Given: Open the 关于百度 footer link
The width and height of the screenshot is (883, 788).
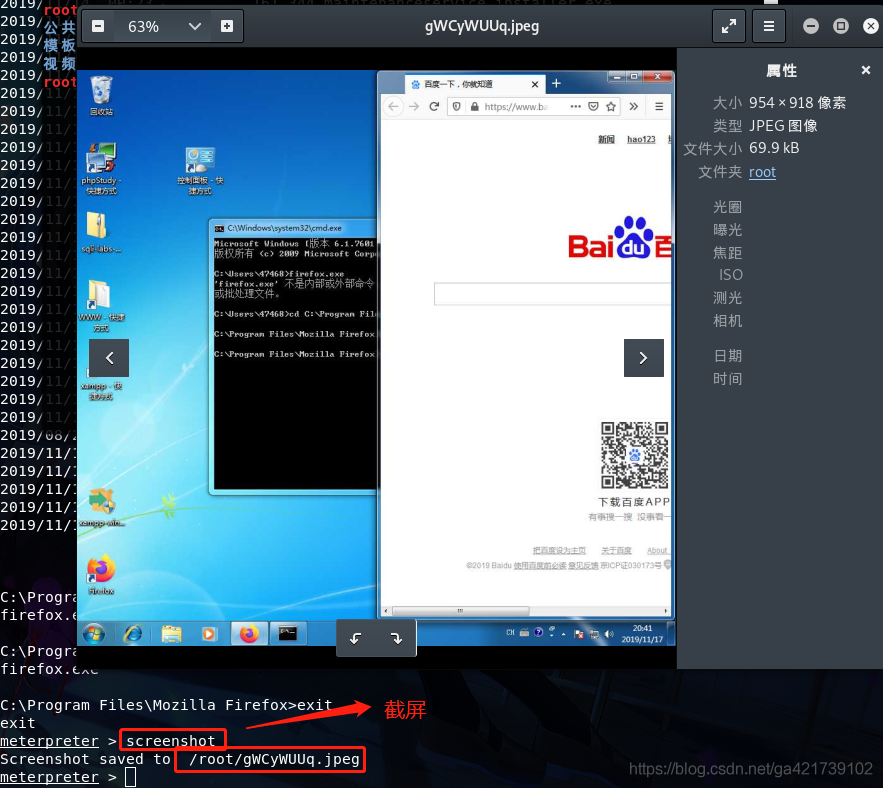Looking at the screenshot, I should (x=616, y=550).
